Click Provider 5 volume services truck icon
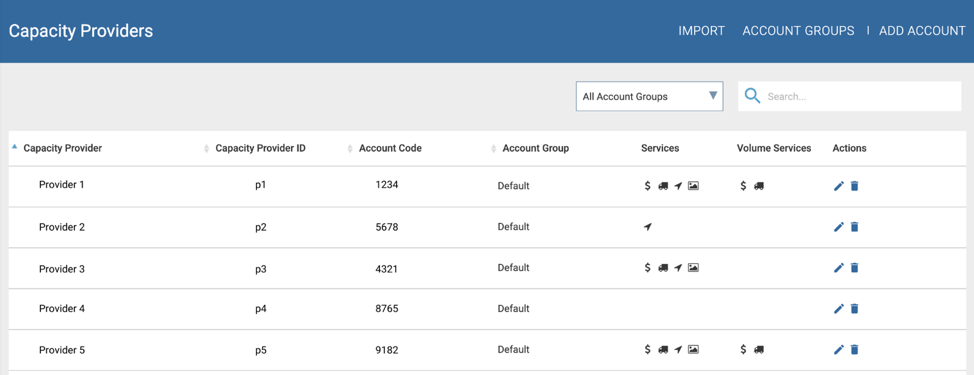 [758, 350]
